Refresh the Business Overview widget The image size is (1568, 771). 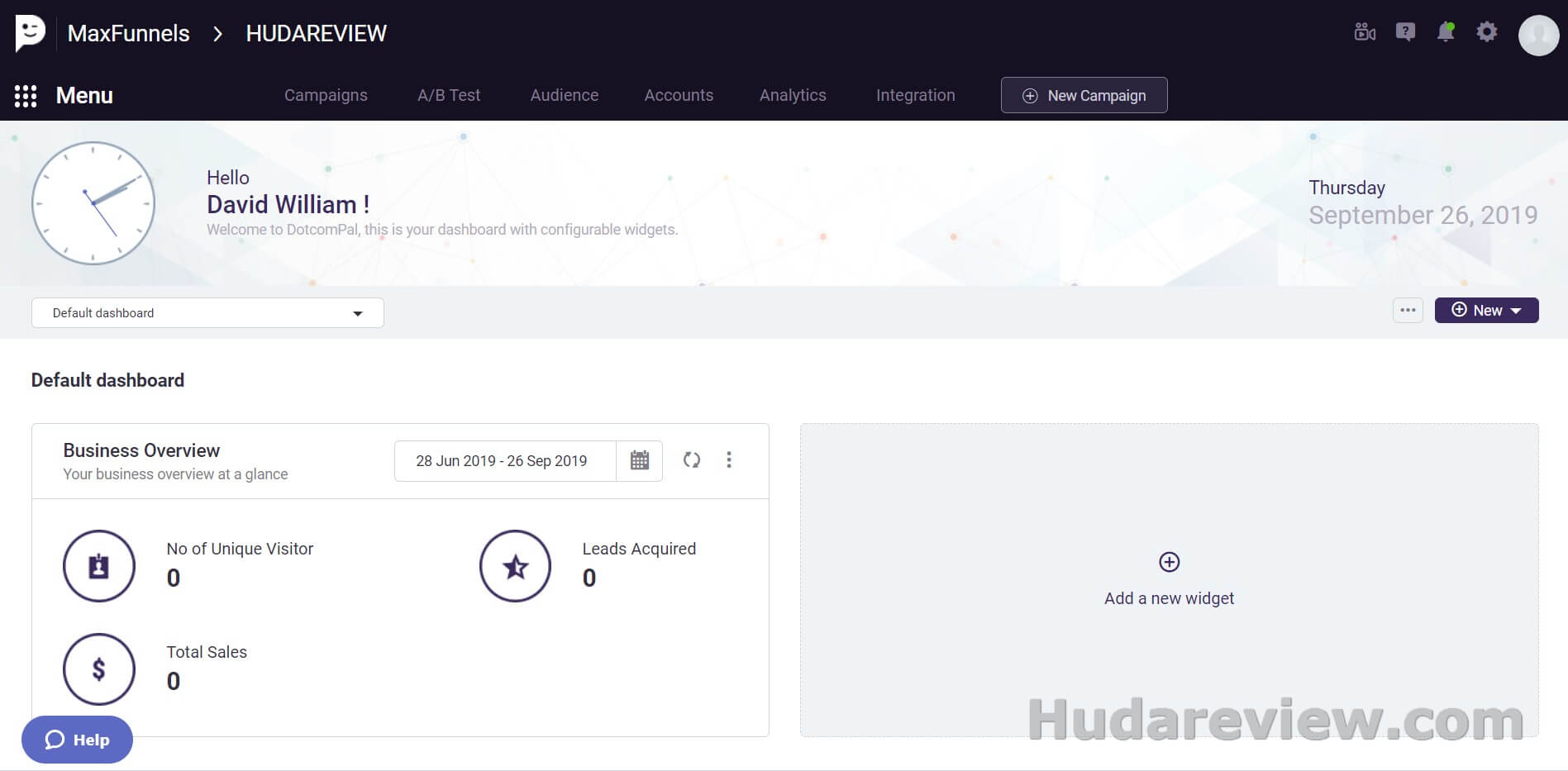pyautogui.click(x=692, y=459)
